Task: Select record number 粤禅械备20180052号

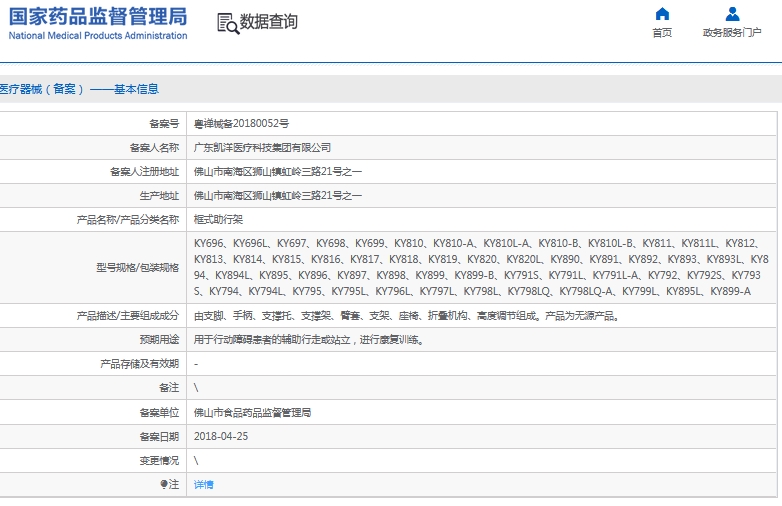Action: point(241,124)
